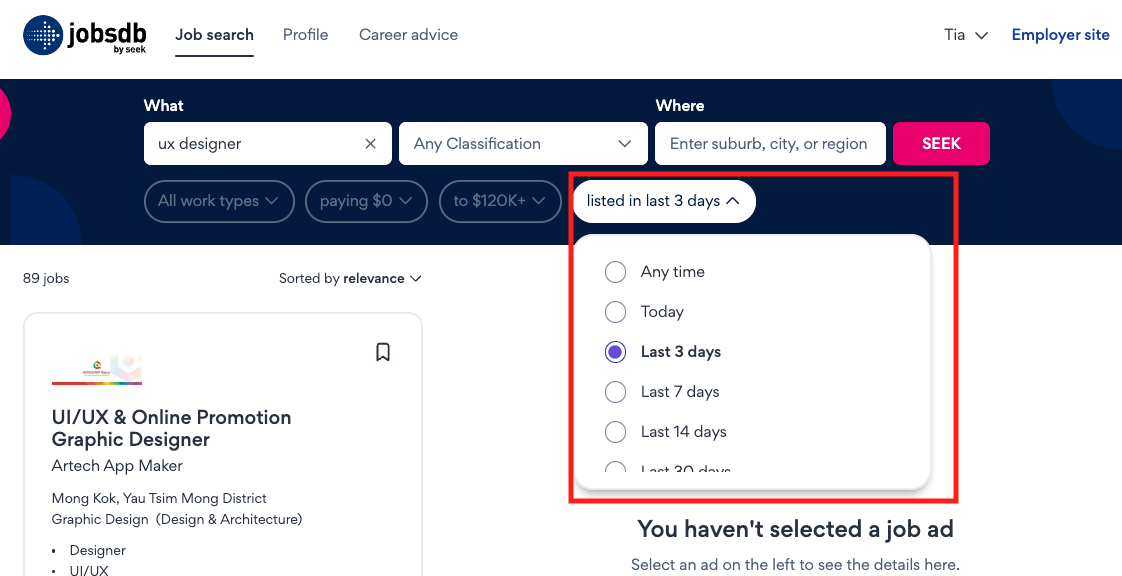
Task: Open the paying $0 salary dropdown
Action: point(366,201)
